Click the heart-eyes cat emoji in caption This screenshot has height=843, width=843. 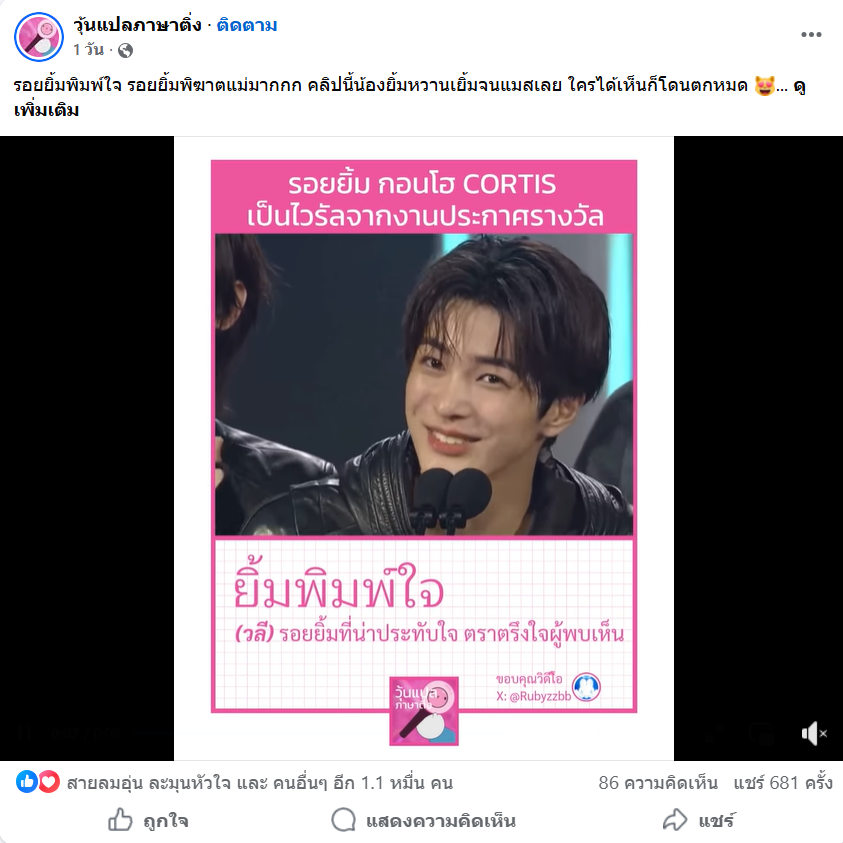point(765,85)
